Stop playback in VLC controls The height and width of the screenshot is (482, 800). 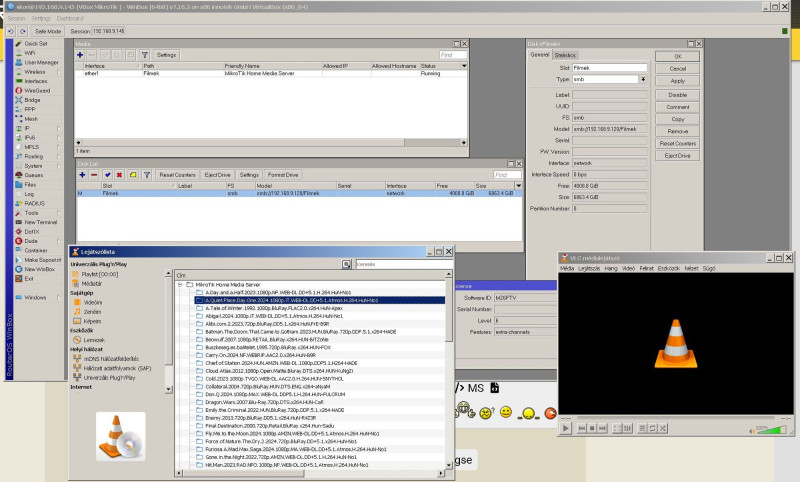point(592,428)
